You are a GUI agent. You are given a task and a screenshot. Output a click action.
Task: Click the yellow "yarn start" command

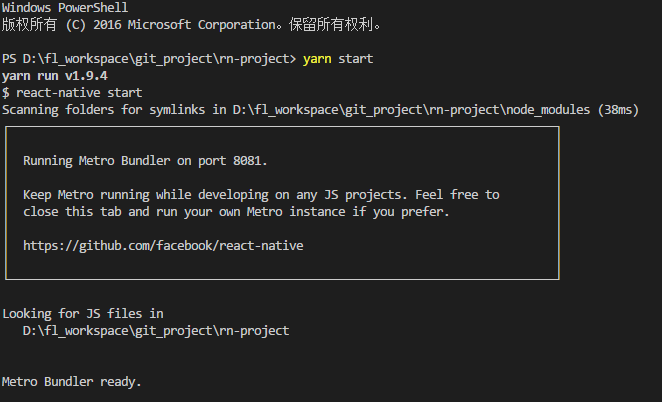coord(338,59)
